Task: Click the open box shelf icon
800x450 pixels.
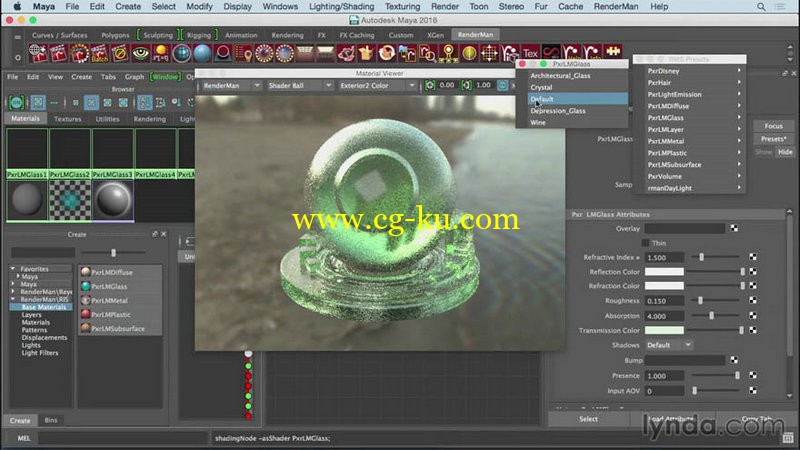Action: pyautogui.click(x=366, y=53)
